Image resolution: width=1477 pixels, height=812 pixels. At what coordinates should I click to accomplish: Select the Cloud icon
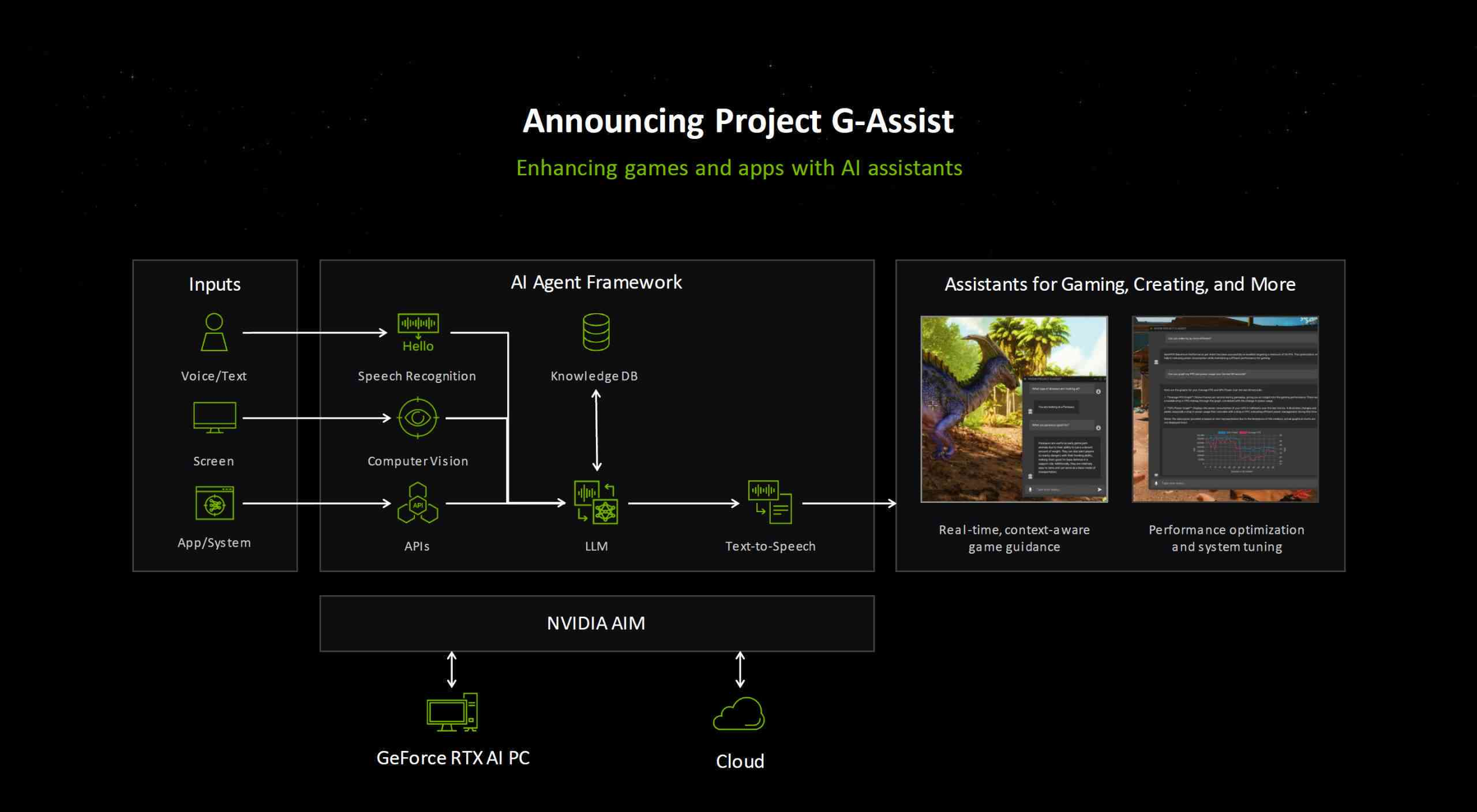739,714
